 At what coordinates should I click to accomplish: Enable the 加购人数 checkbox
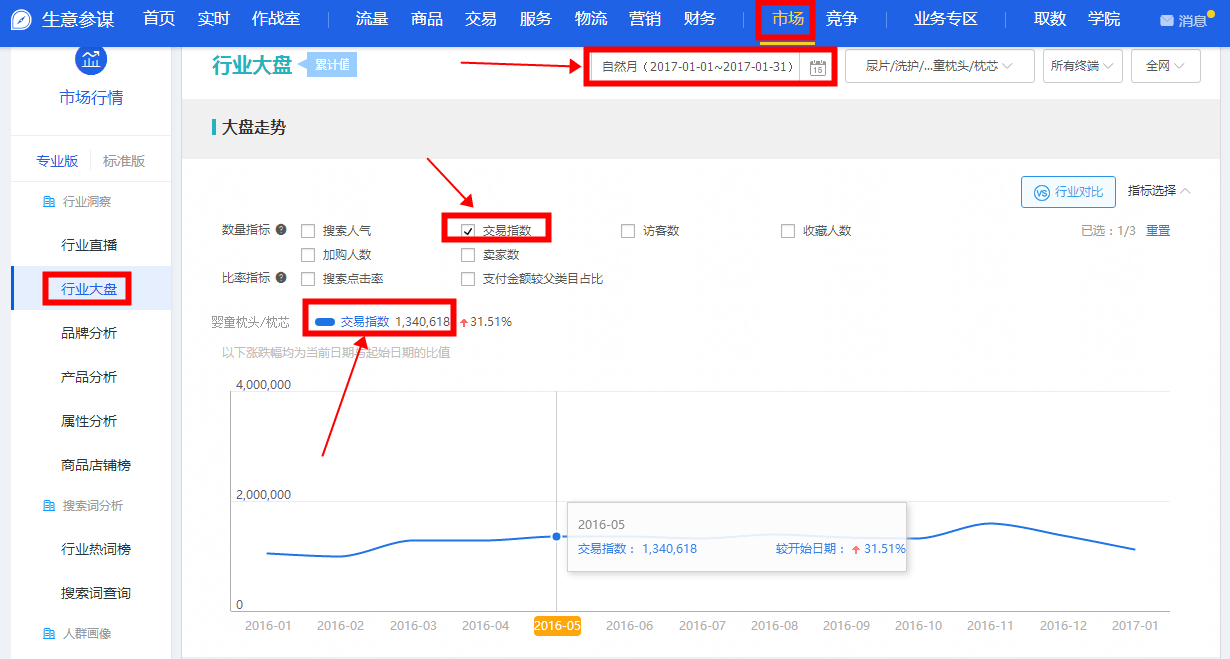point(308,255)
